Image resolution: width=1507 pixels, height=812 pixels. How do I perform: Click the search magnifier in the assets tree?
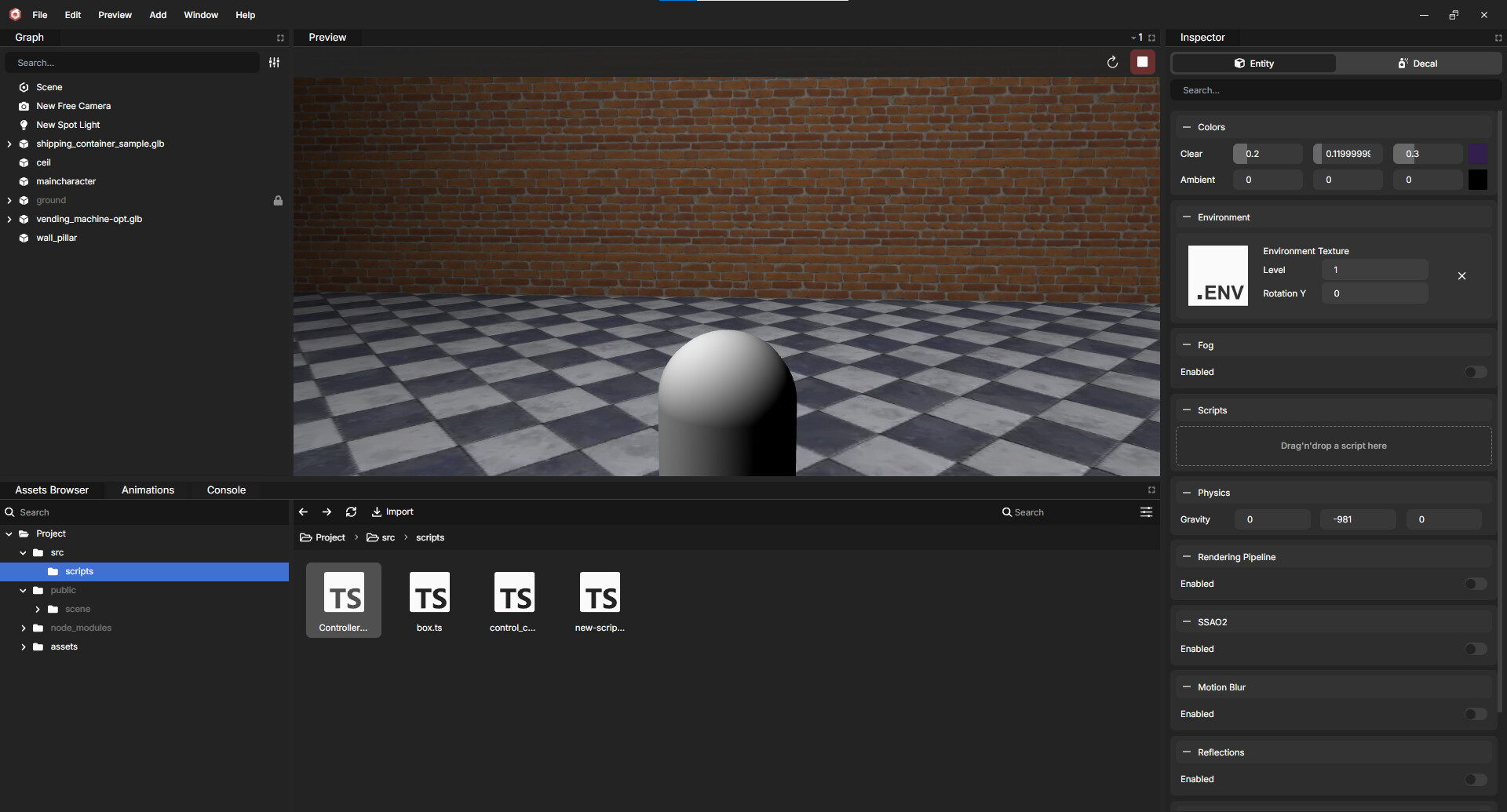point(10,512)
